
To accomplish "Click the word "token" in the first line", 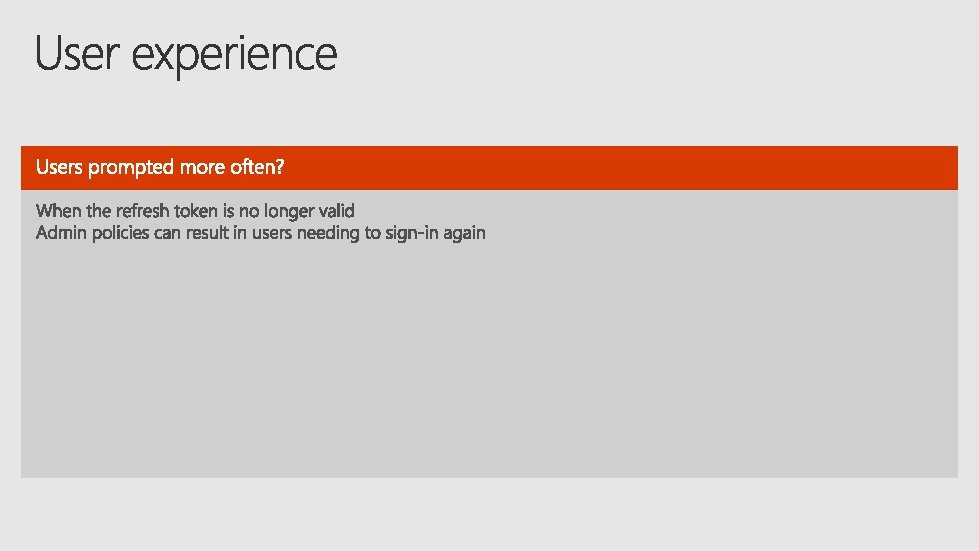I will 196,211.
